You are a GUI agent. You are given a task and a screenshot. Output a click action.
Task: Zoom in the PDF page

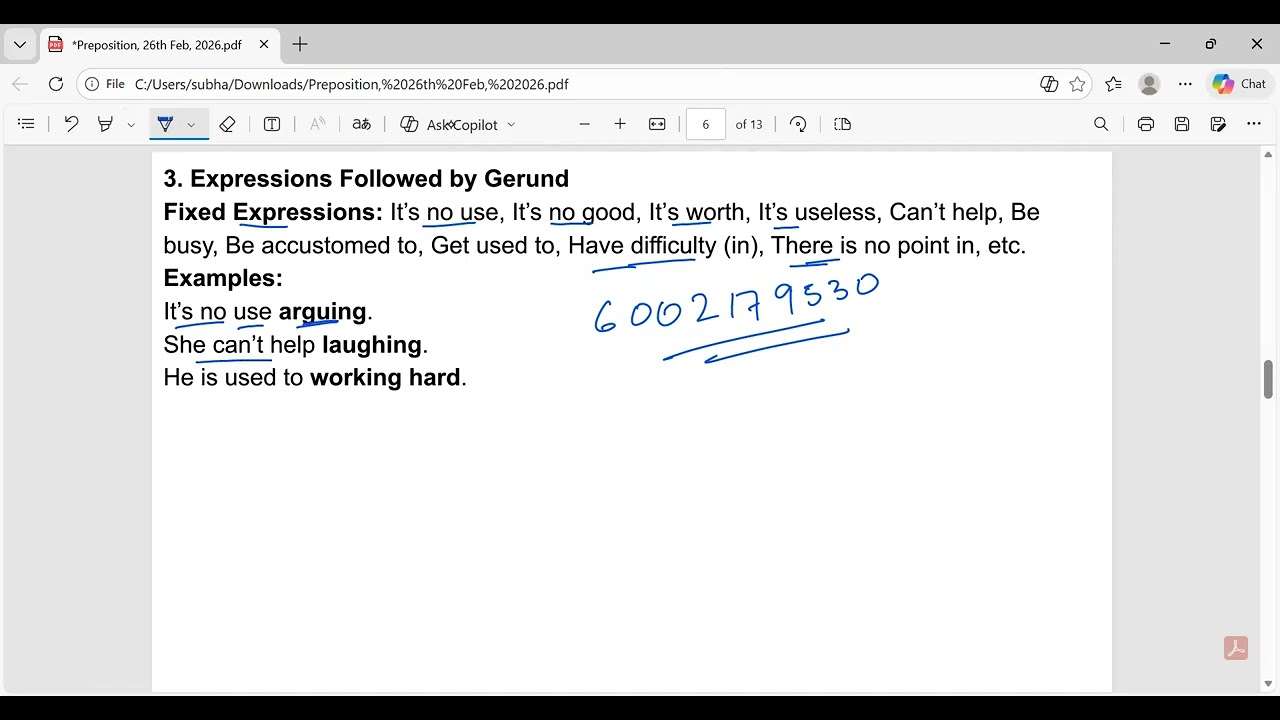pyautogui.click(x=620, y=124)
